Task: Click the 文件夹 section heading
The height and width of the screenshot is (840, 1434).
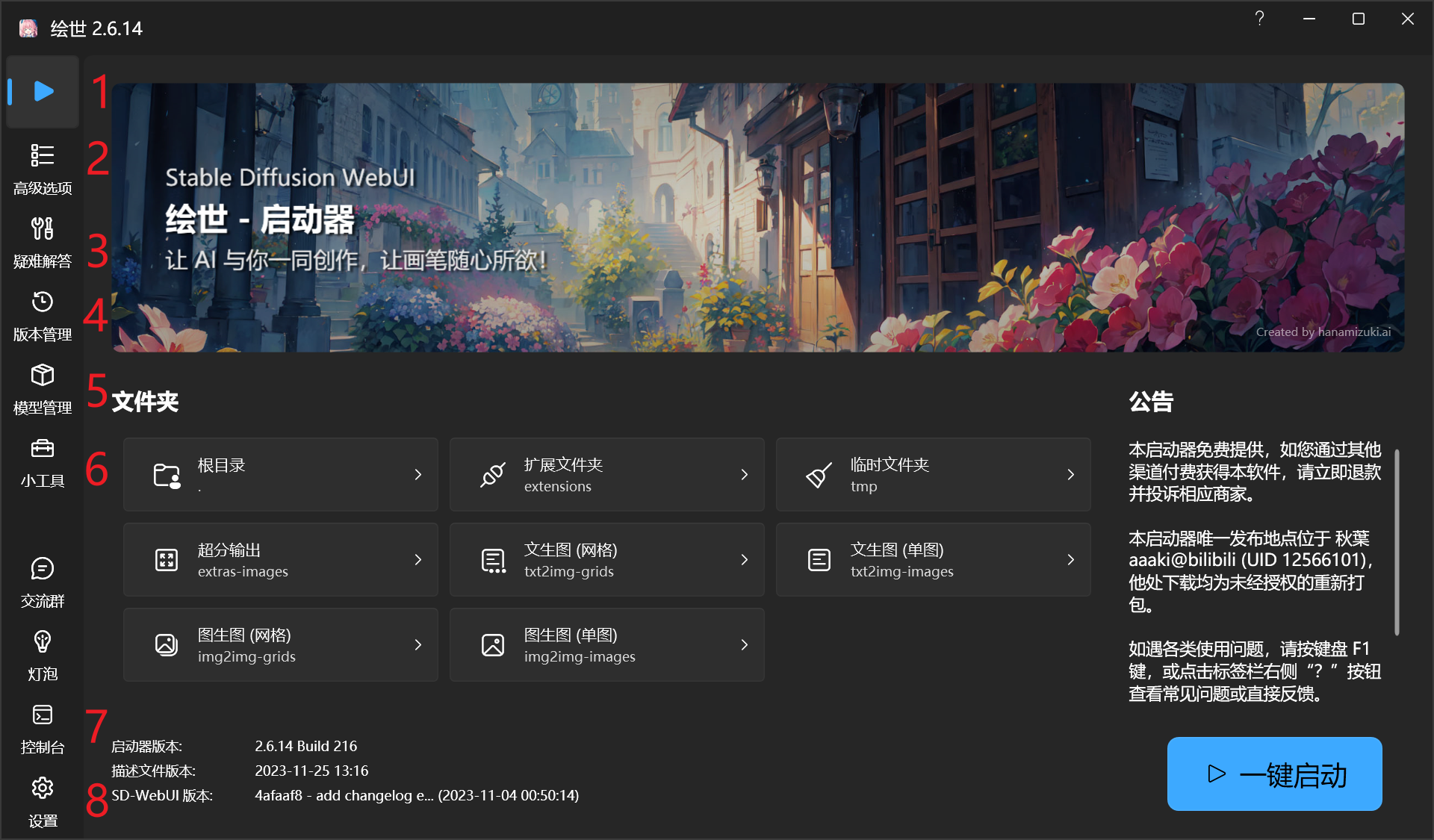Action: [x=145, y=402]
